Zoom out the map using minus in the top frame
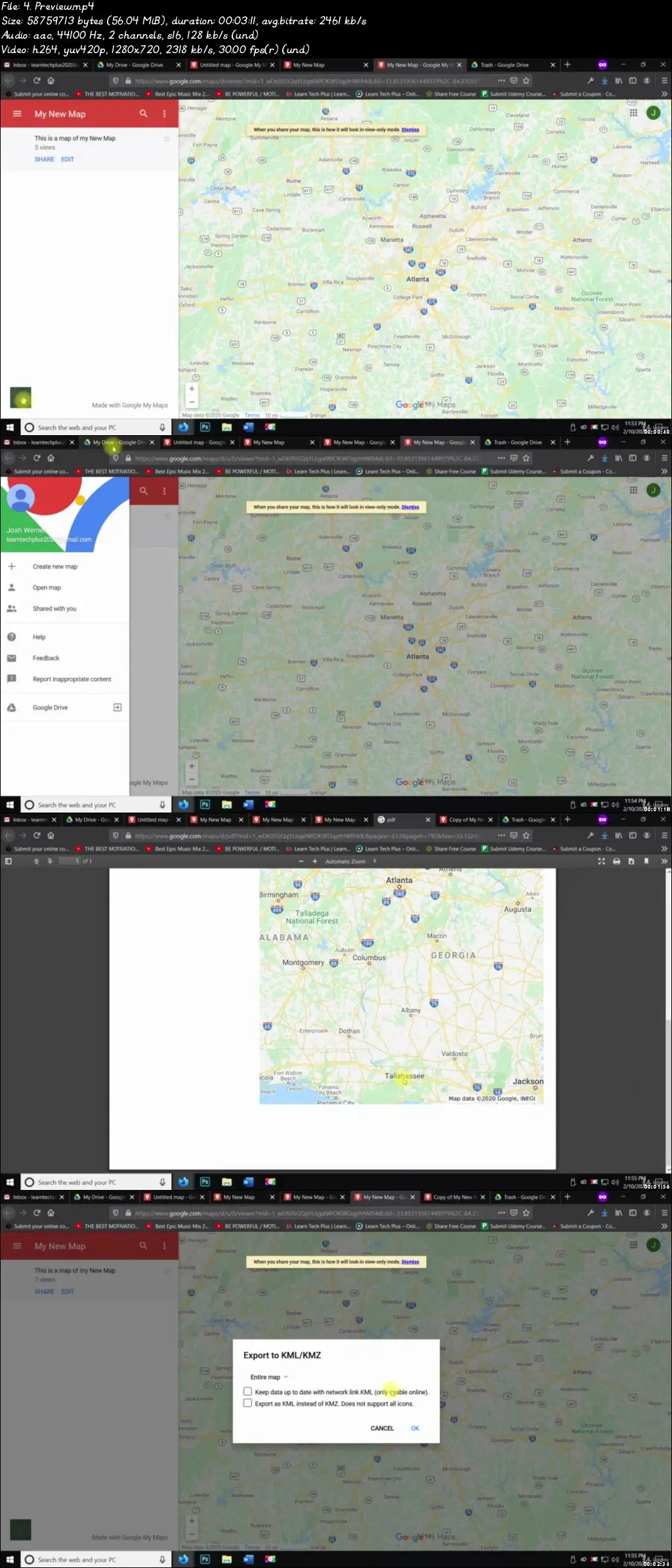The image size is (672, 1568). [192, 401]
